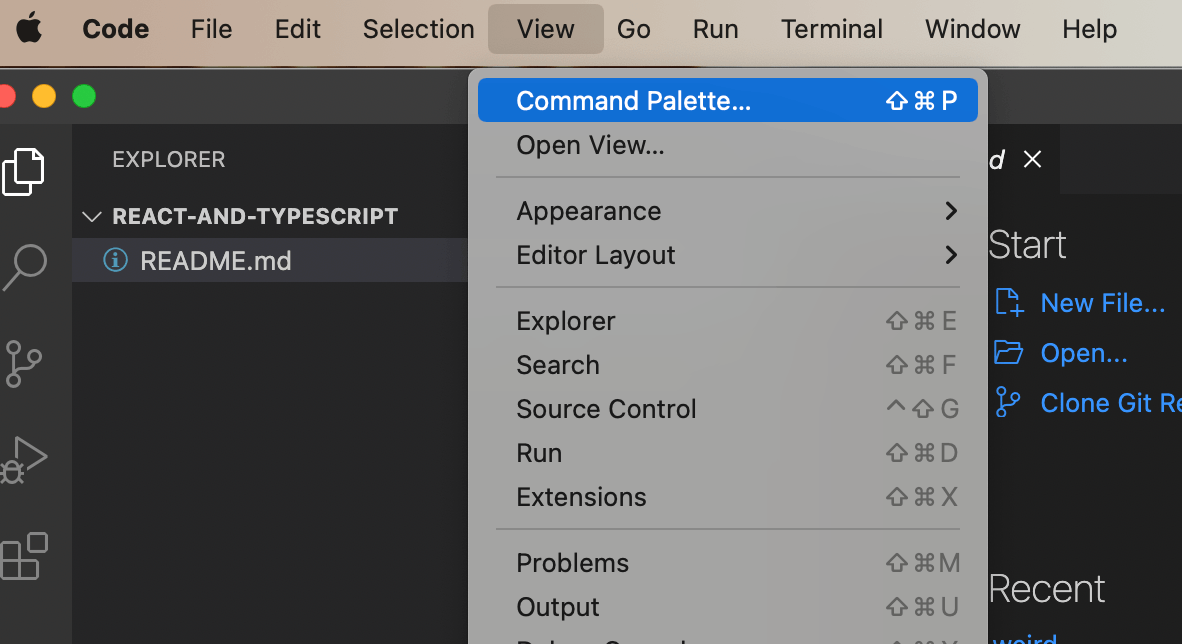The height and width of the screenshot is (644, 1182).
Task: Click the Start heading
Action: 1027,245
